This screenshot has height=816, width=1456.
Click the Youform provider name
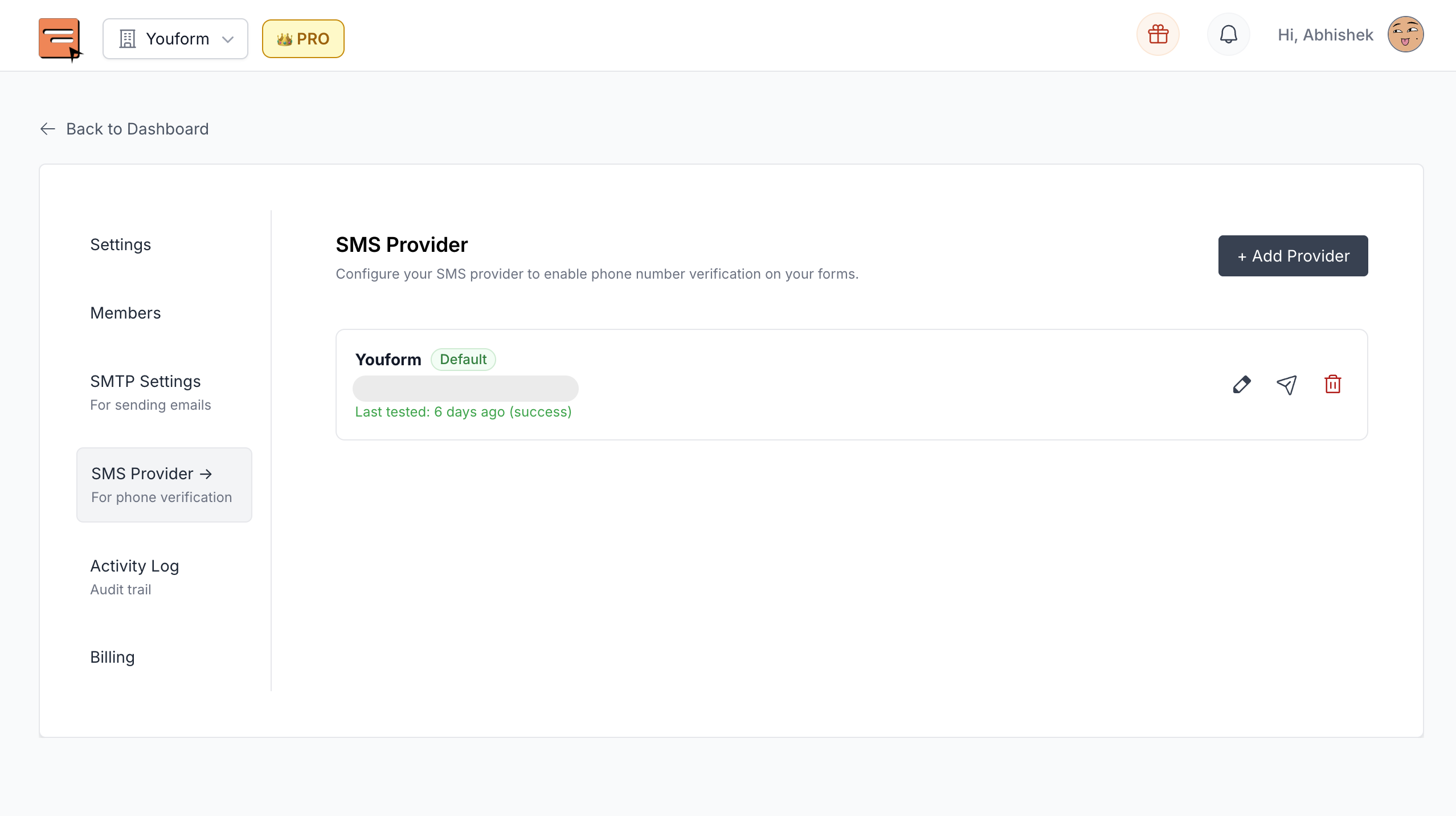point(388,360)
